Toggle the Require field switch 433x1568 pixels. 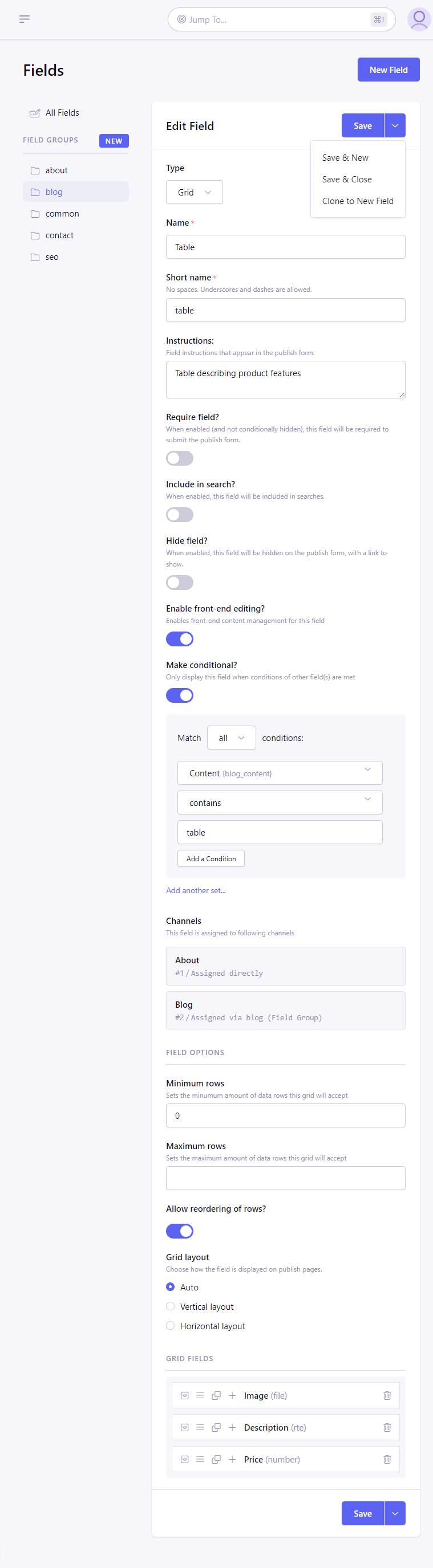(x=180, y=458)
